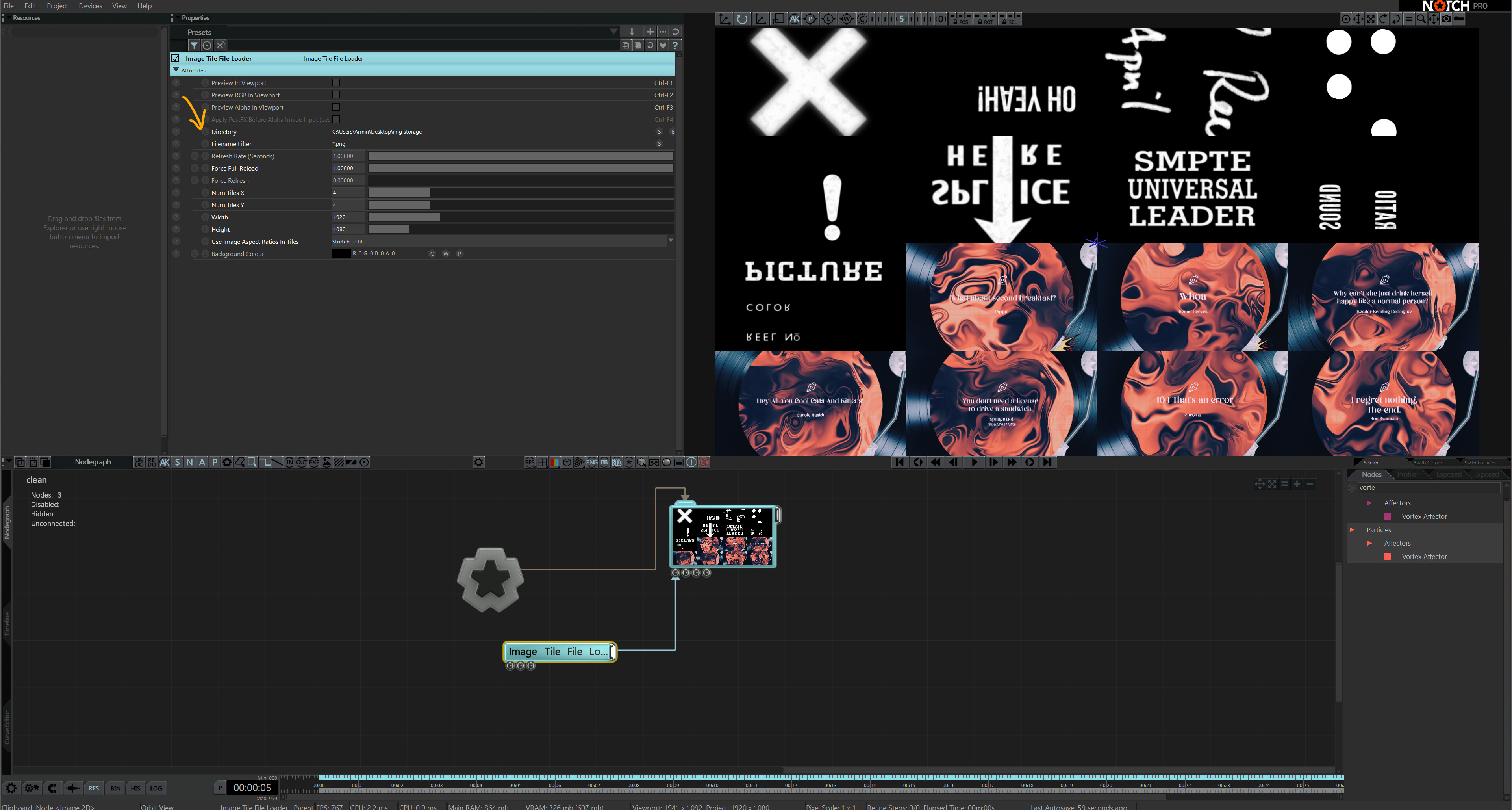Click the favourite heart icon in Properties toolbar

click(x=663, y=45)
